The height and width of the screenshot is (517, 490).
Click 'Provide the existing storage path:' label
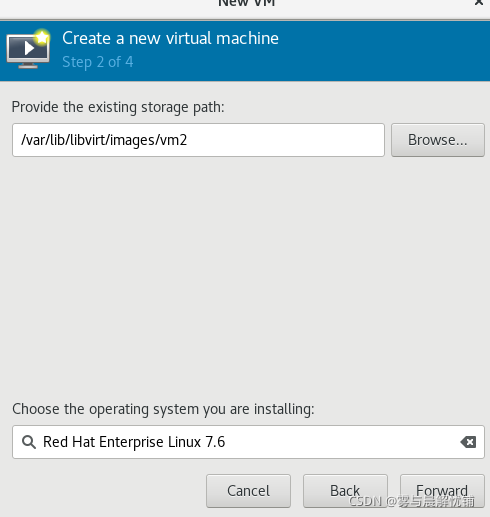(x=118, y=107)
